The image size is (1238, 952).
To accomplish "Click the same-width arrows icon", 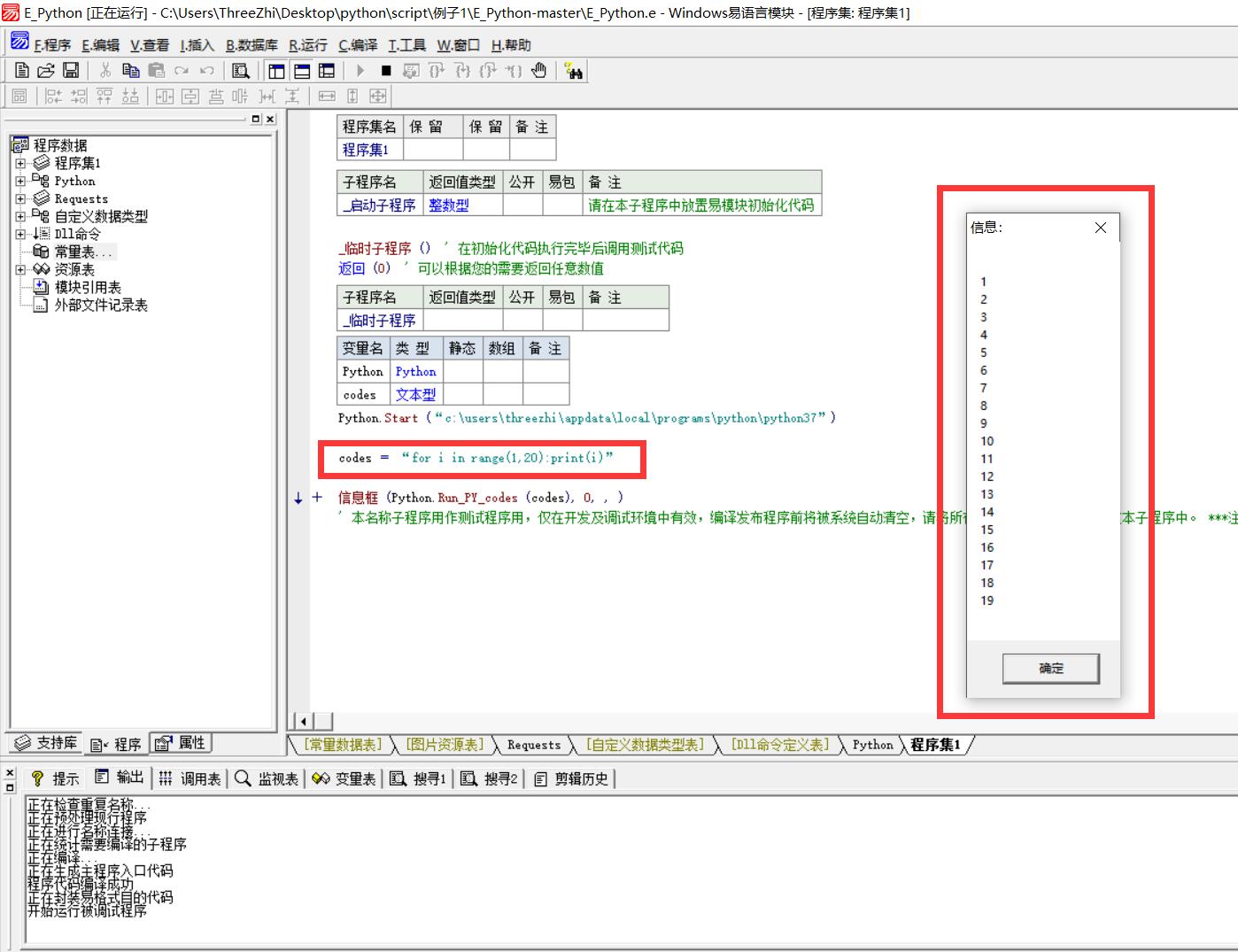I will (327, 96).
